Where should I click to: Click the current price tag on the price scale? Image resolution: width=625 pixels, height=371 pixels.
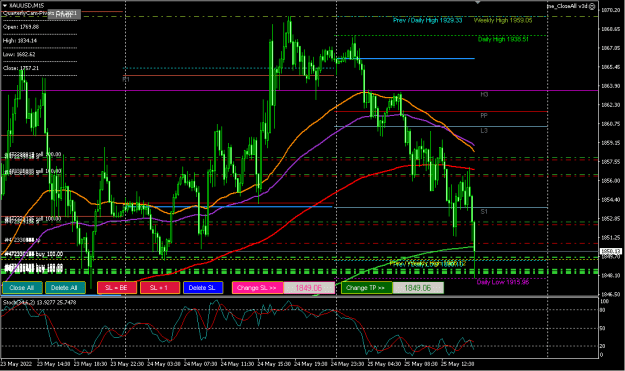coord(611,251)
